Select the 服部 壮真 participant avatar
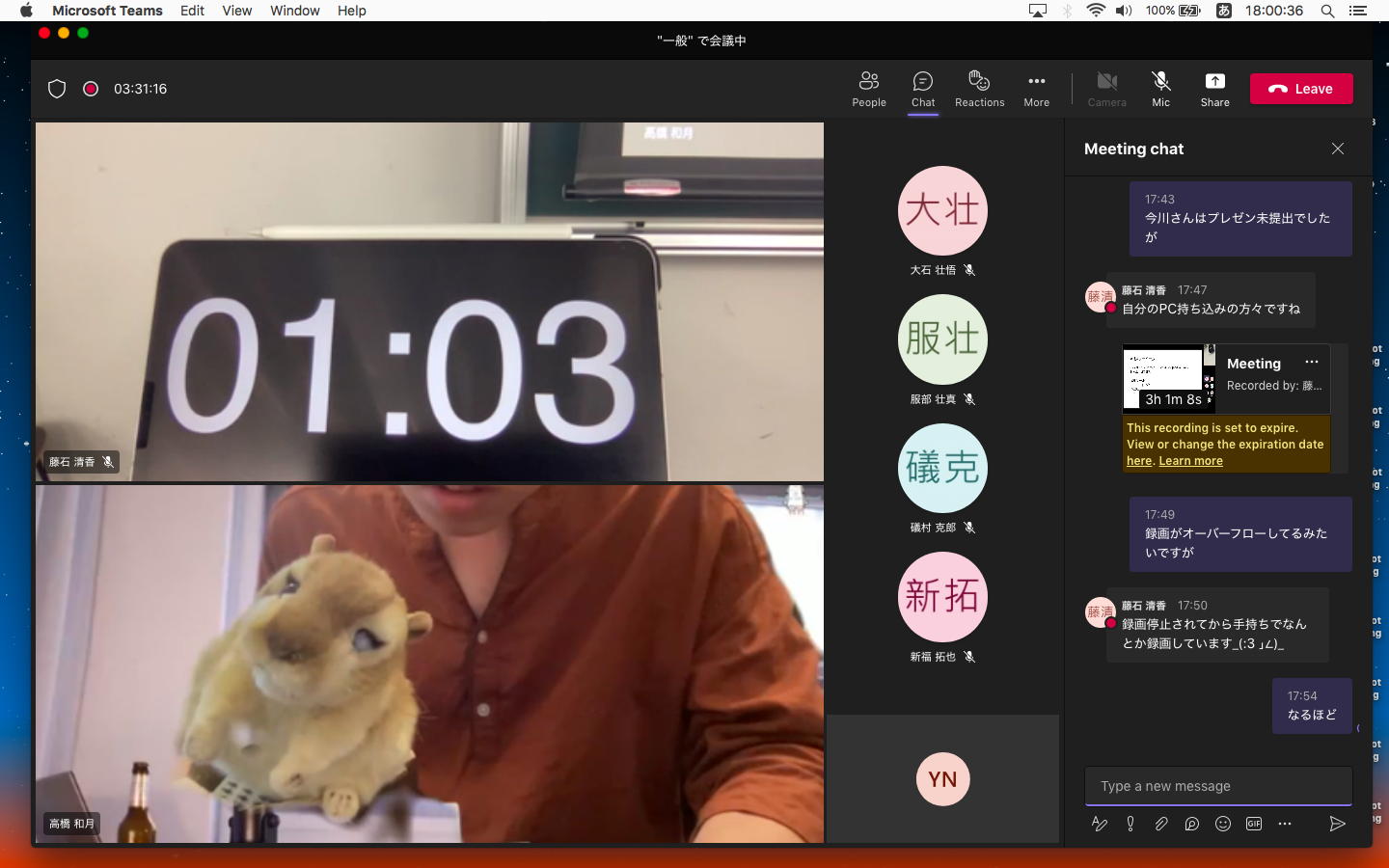Screen dimensions: 1389x868 pyautogui.click(x=942, y=339)
